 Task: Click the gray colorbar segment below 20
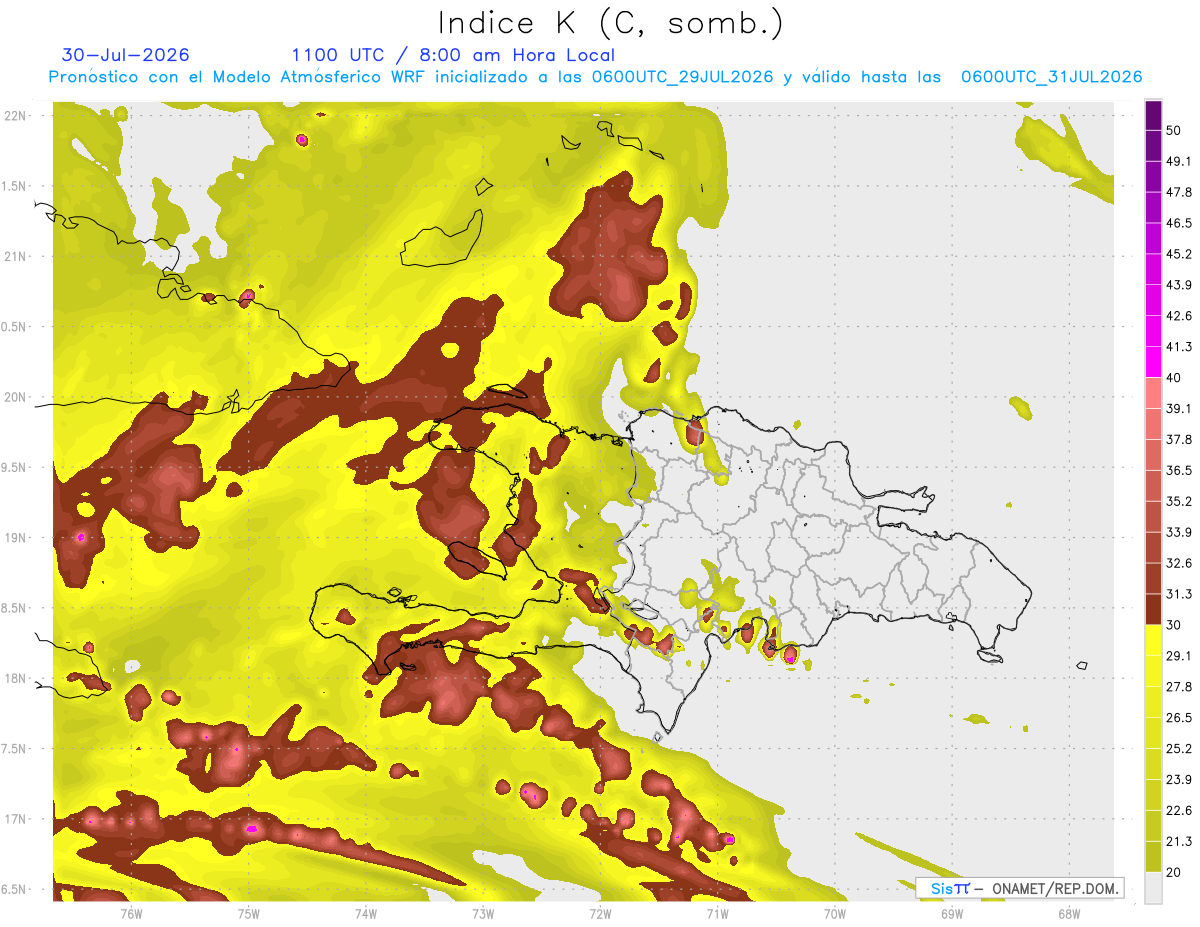[x=1153, y=887]
